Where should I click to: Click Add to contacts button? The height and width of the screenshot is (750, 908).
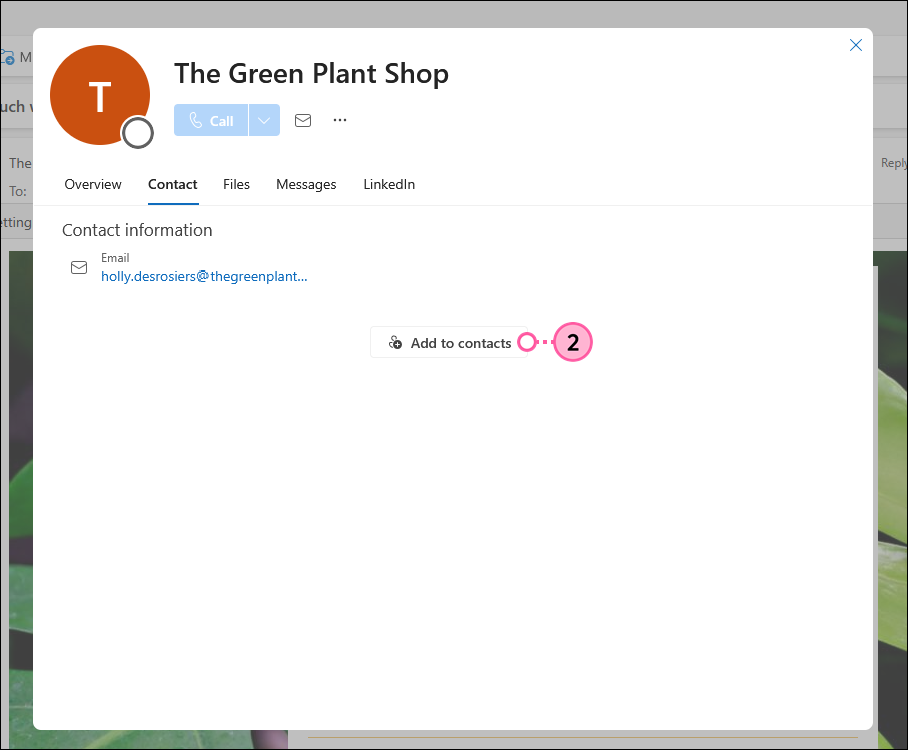450,343
